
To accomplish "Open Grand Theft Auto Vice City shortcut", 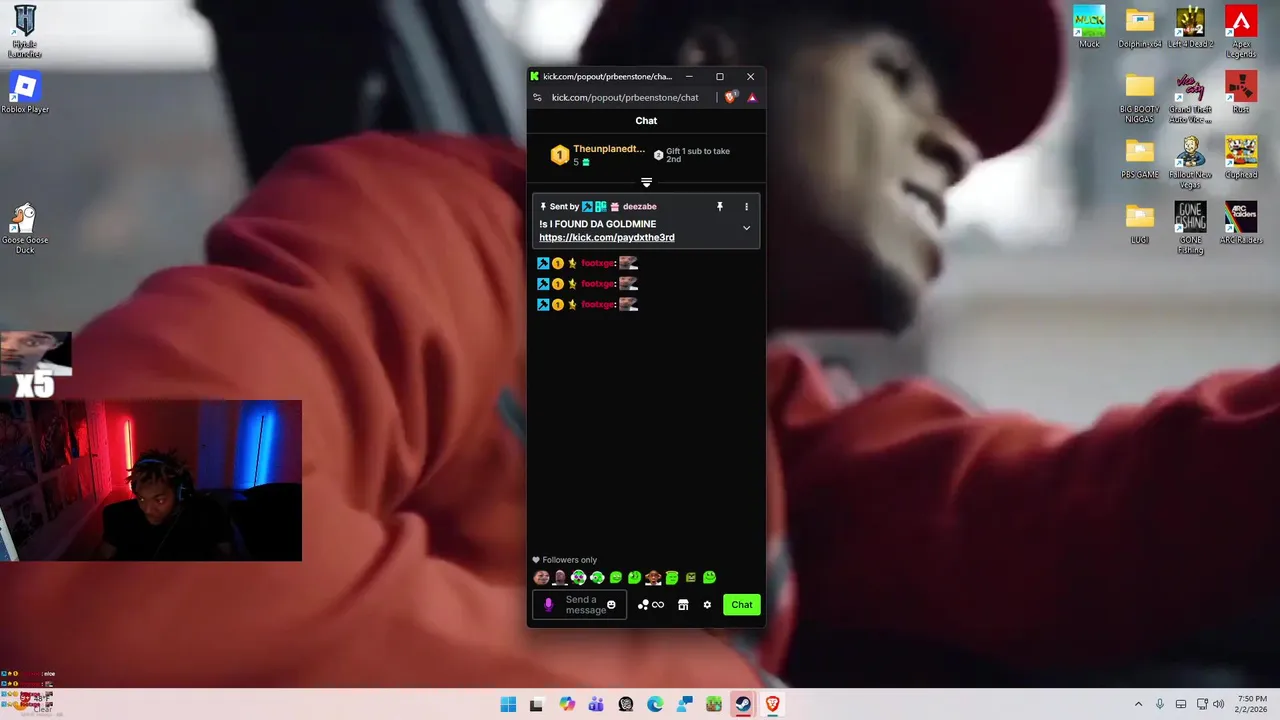I will point(1190,99).
